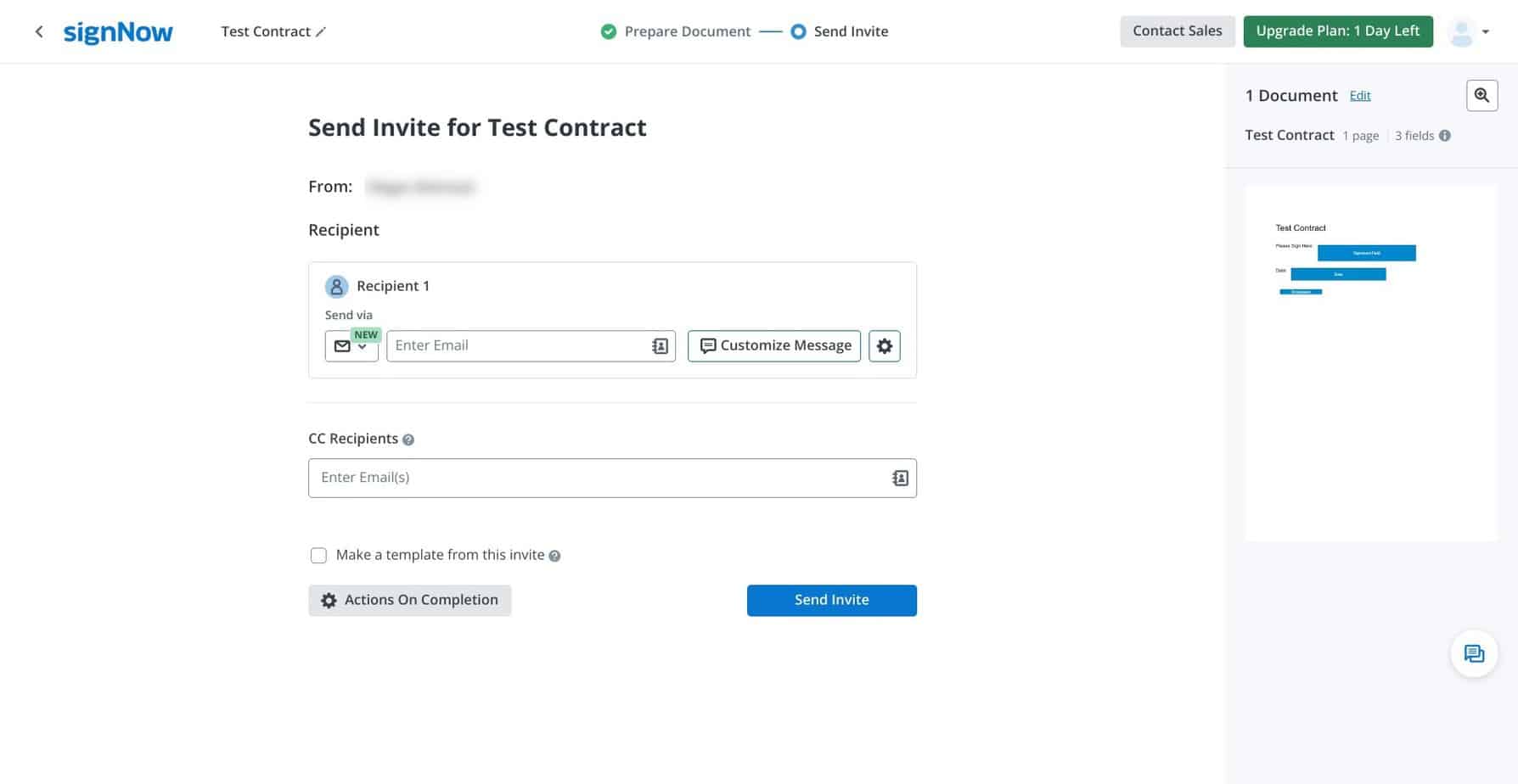Image resolution: width=1518 pixels, height=784 pixels.
Task: Go back using the left chevron arrow
Action: click(38, 31)
